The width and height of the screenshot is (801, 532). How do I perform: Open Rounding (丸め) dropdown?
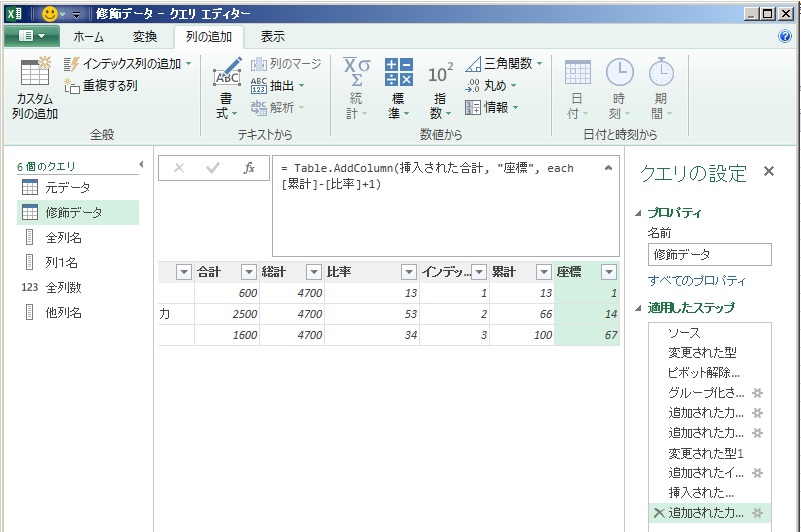tap(513, 86)
